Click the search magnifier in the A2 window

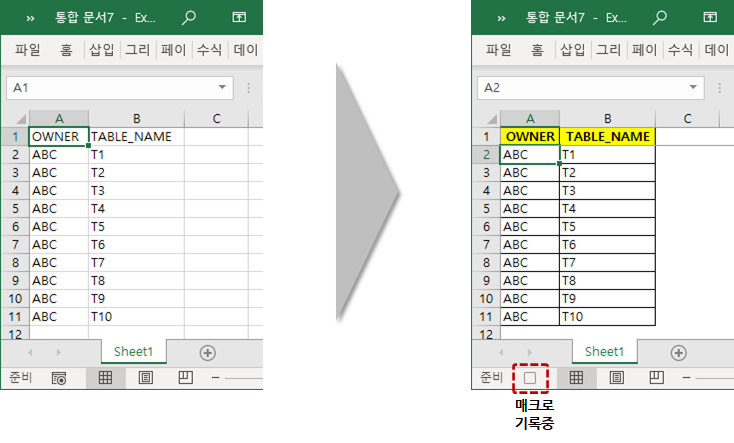[660, 18]
